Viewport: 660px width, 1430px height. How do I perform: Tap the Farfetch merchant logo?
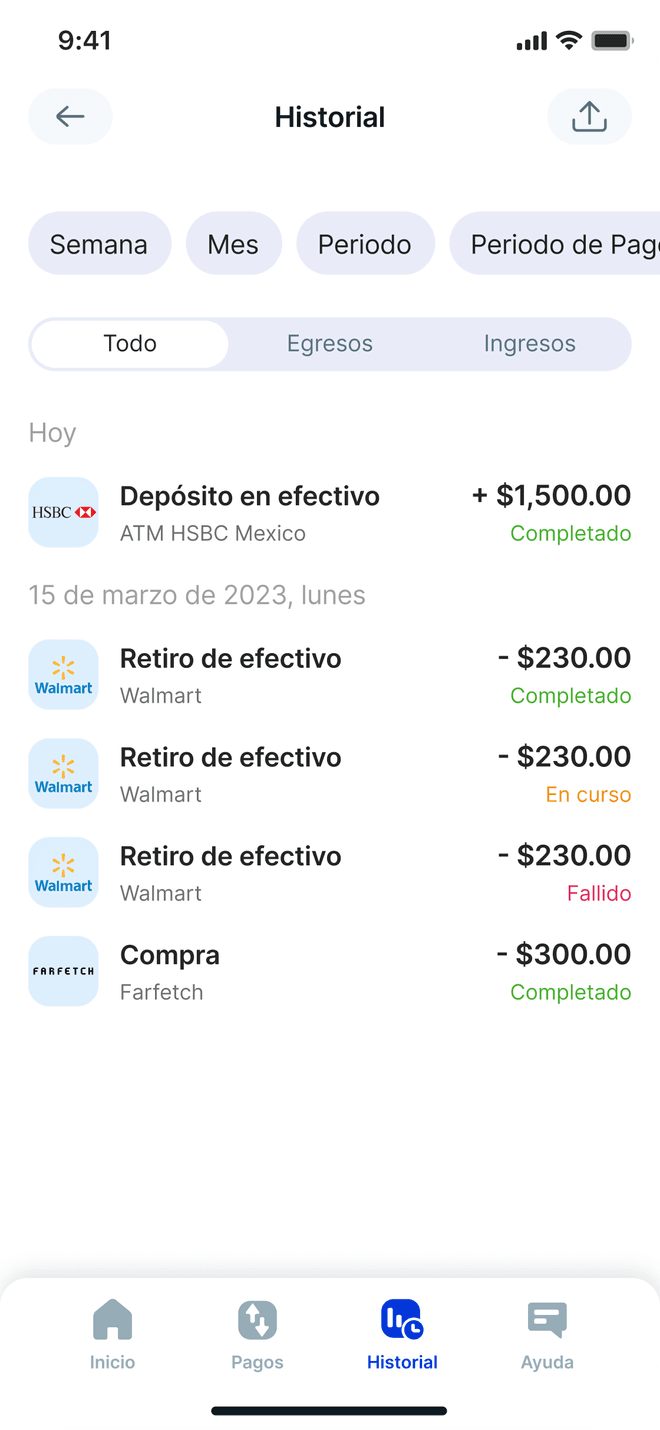point(64,971)
